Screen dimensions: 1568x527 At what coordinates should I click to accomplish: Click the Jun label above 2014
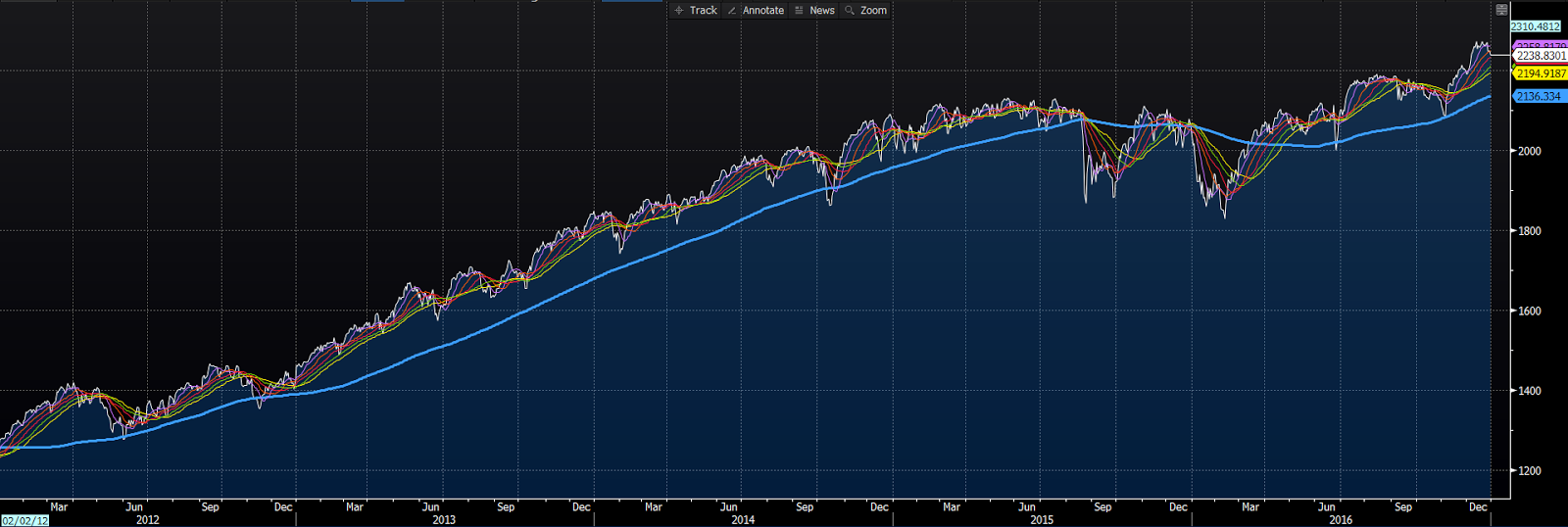pyautogui.click(x=728, y=507)
